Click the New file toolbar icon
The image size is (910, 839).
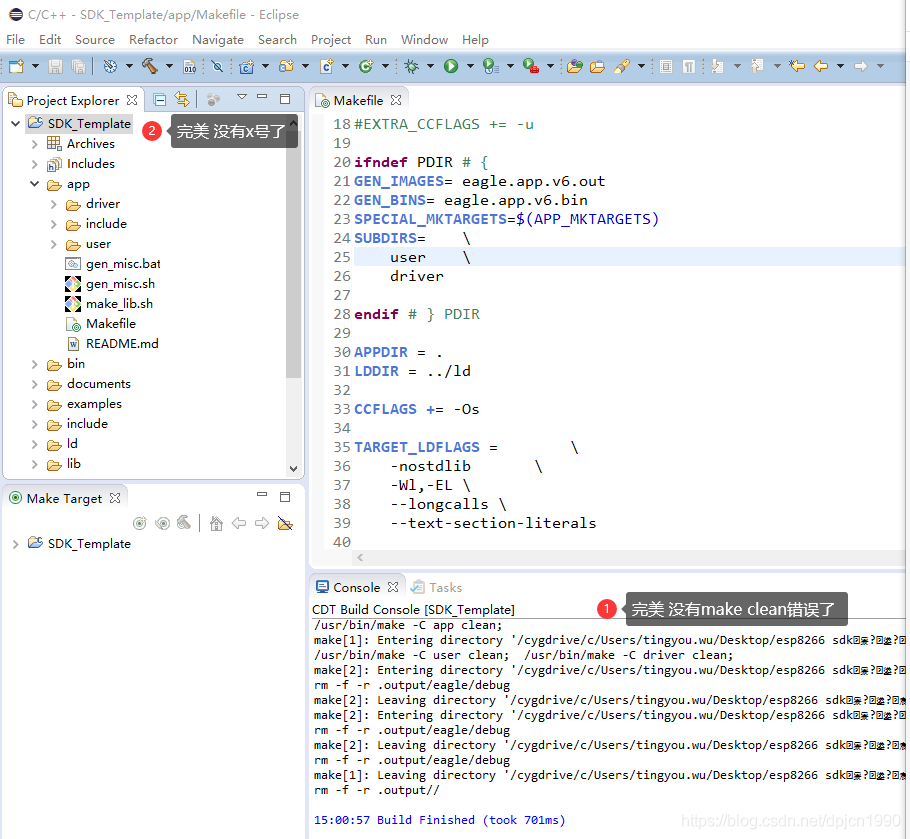[x=16, y=66]
